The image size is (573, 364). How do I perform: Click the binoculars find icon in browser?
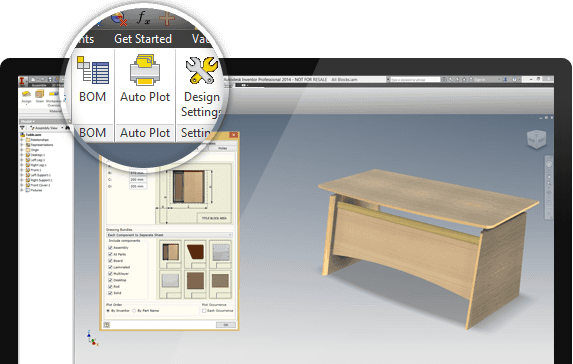click(x=68, y=128)
